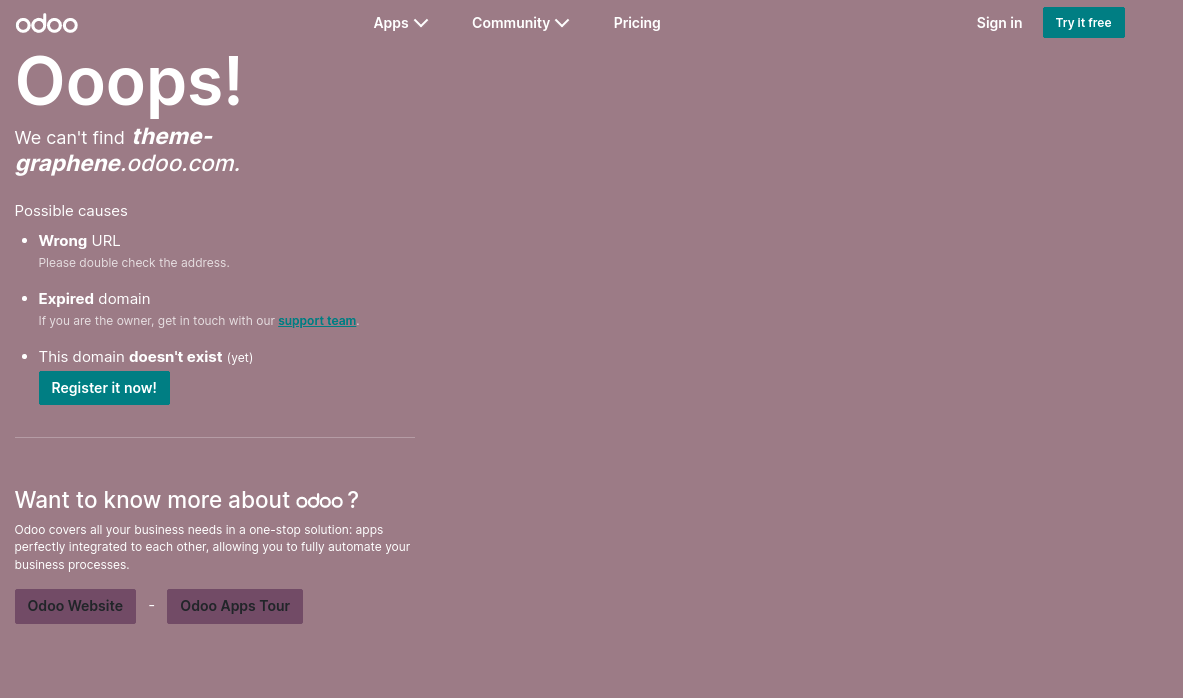Click Sign in
The height and width of the screenshot is (698, 1183).
pos(999,22)
